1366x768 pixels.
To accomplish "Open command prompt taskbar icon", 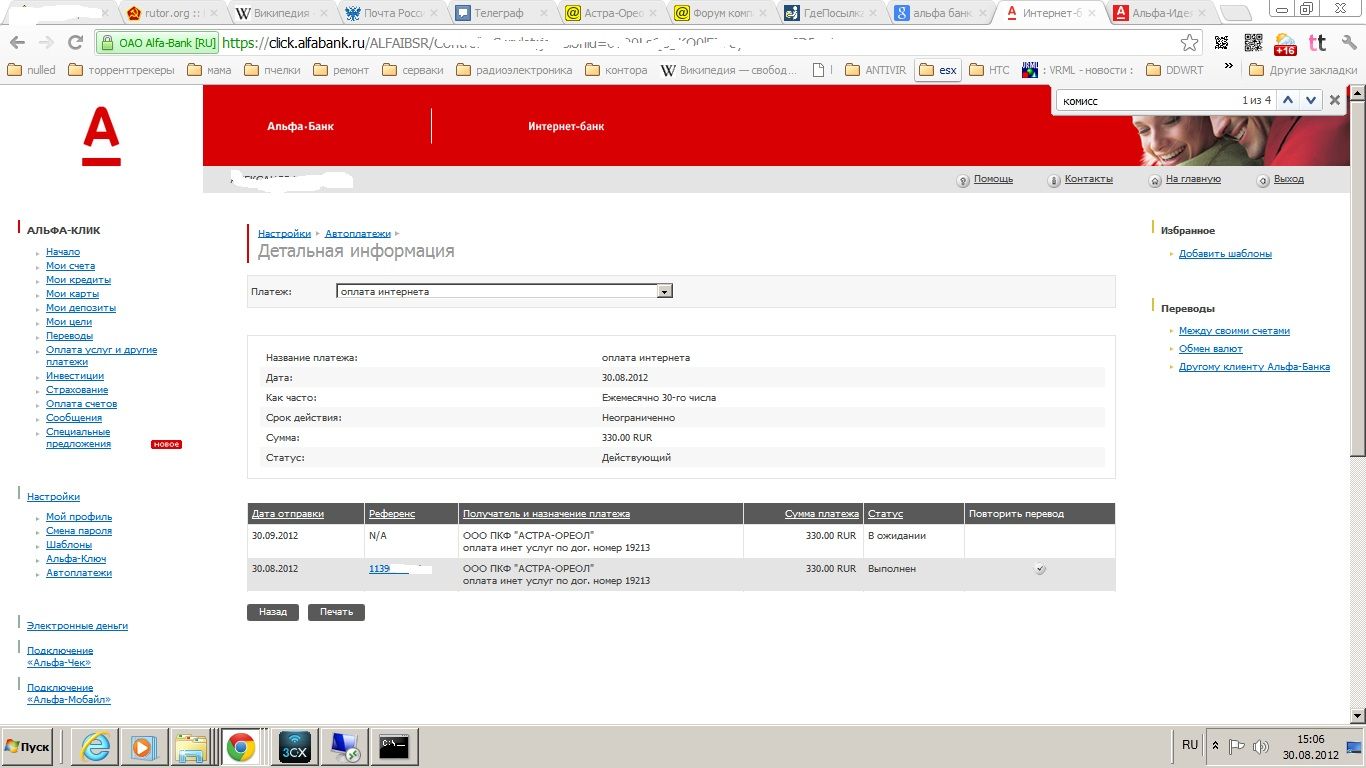I will pyautogui.click(x=394, y=747).
